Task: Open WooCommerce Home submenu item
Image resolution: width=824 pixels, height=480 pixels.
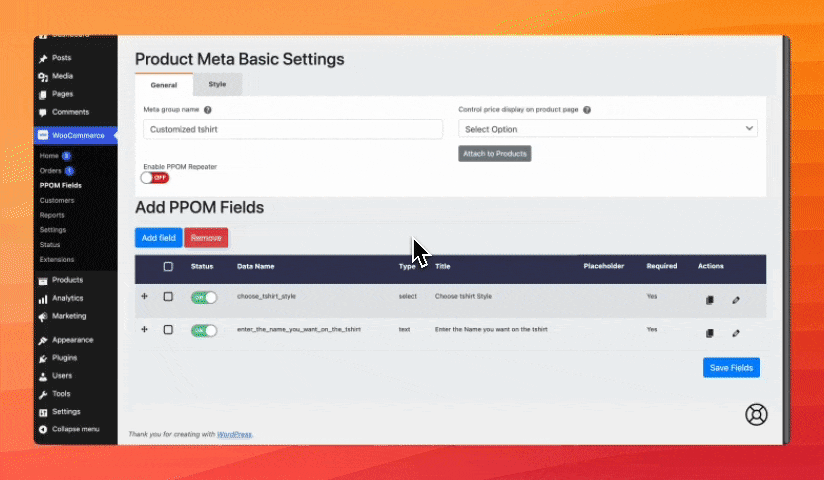Action: pos(49,156)
